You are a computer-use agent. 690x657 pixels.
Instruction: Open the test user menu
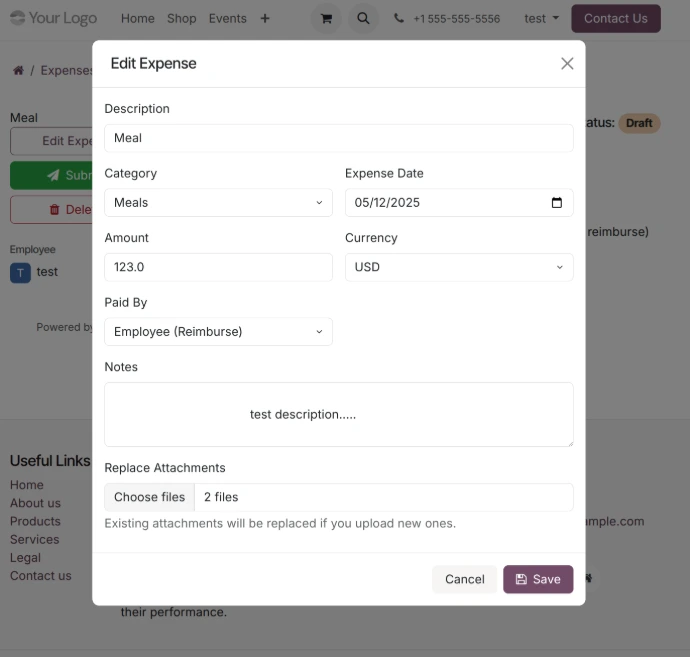point(541,18)
